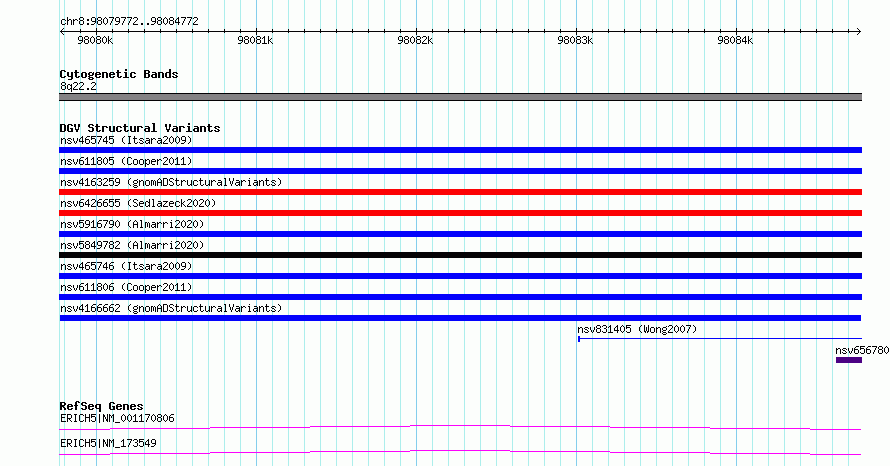This screenshot has width=890, height=466.
Task: Select the nsv611805 (Cooper2011) variant bar
Action: (x=460, y=171)
